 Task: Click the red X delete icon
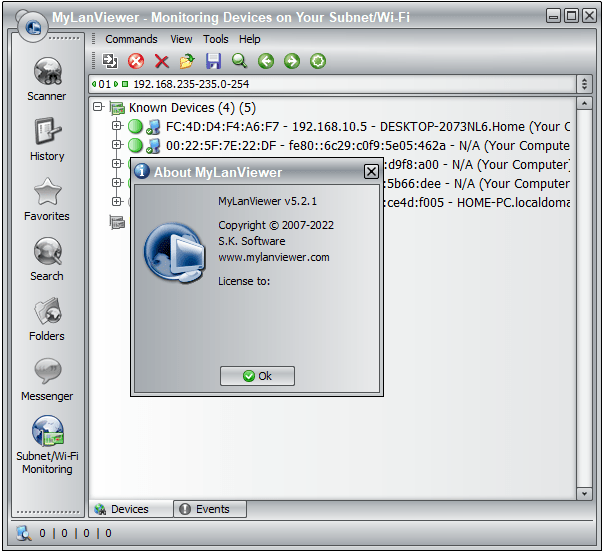162,61
